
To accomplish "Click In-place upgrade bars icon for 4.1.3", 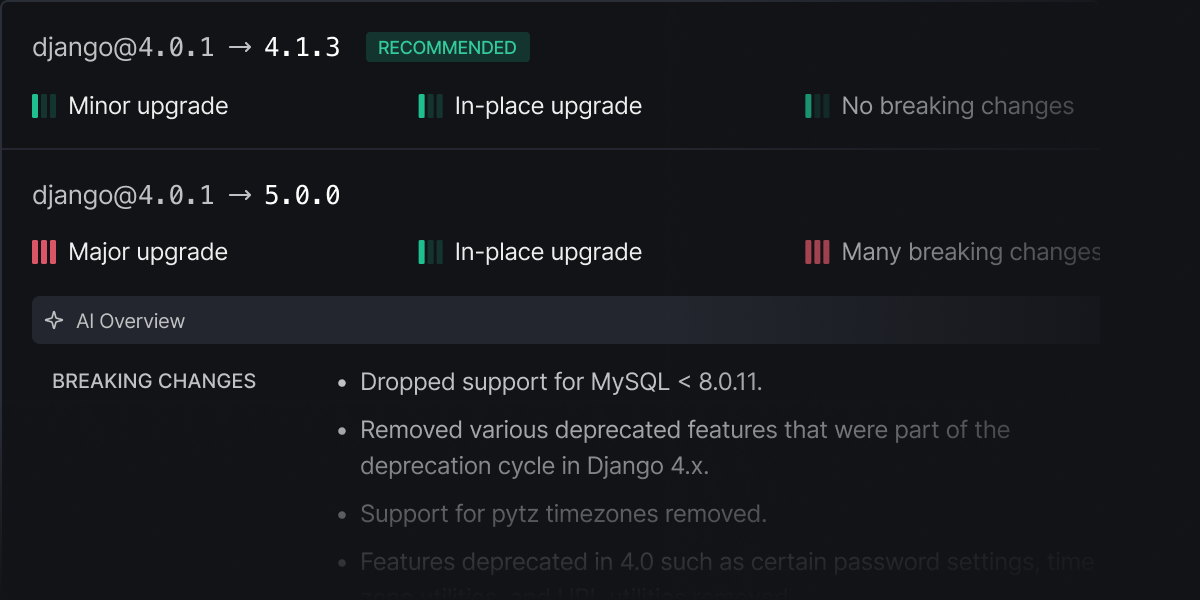I will point(430,106).
